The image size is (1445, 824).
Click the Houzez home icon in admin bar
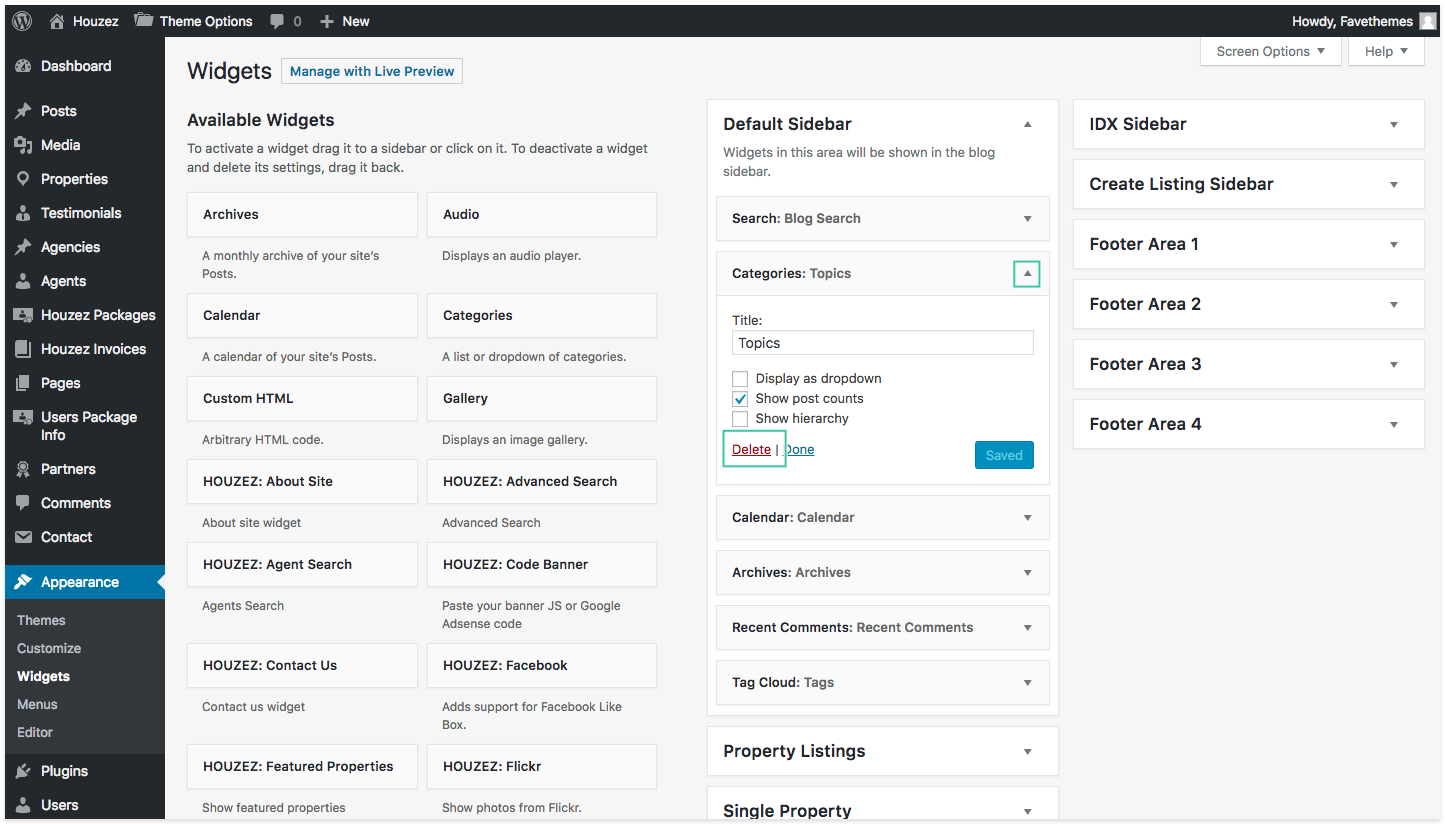[x=57, y=21]
